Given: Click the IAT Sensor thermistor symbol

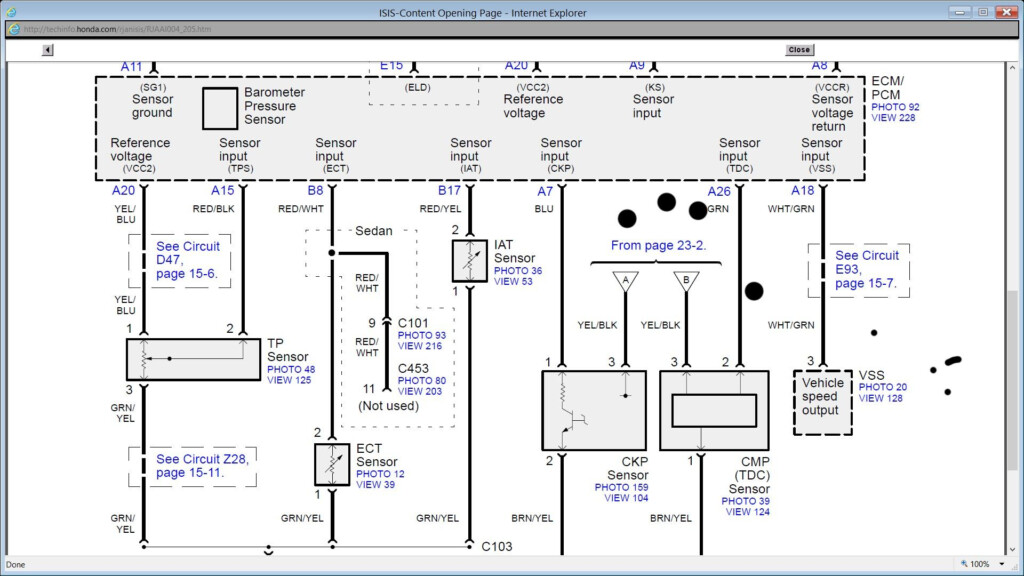Looking at the screenshot, I should pos(470,261).
